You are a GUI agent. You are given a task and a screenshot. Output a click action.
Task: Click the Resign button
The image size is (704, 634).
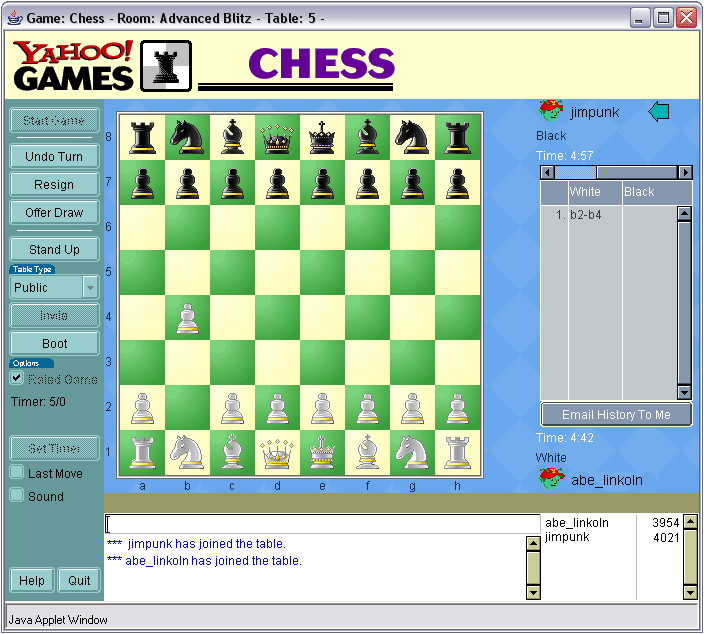54,185
